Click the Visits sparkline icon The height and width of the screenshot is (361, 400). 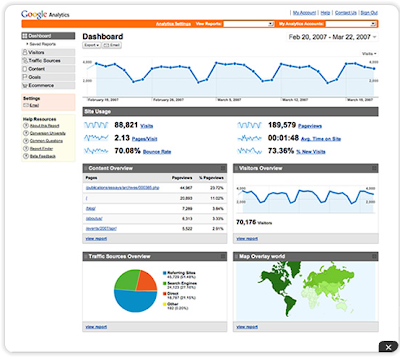tap(96, 125)
